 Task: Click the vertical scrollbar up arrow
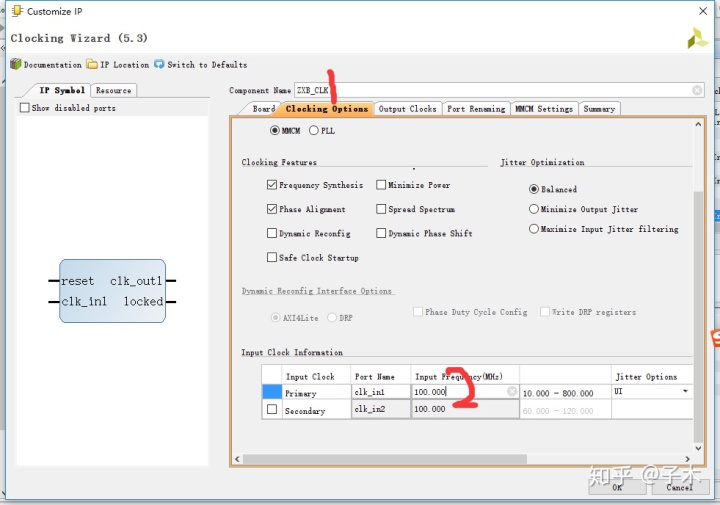(x=698, y=124)
